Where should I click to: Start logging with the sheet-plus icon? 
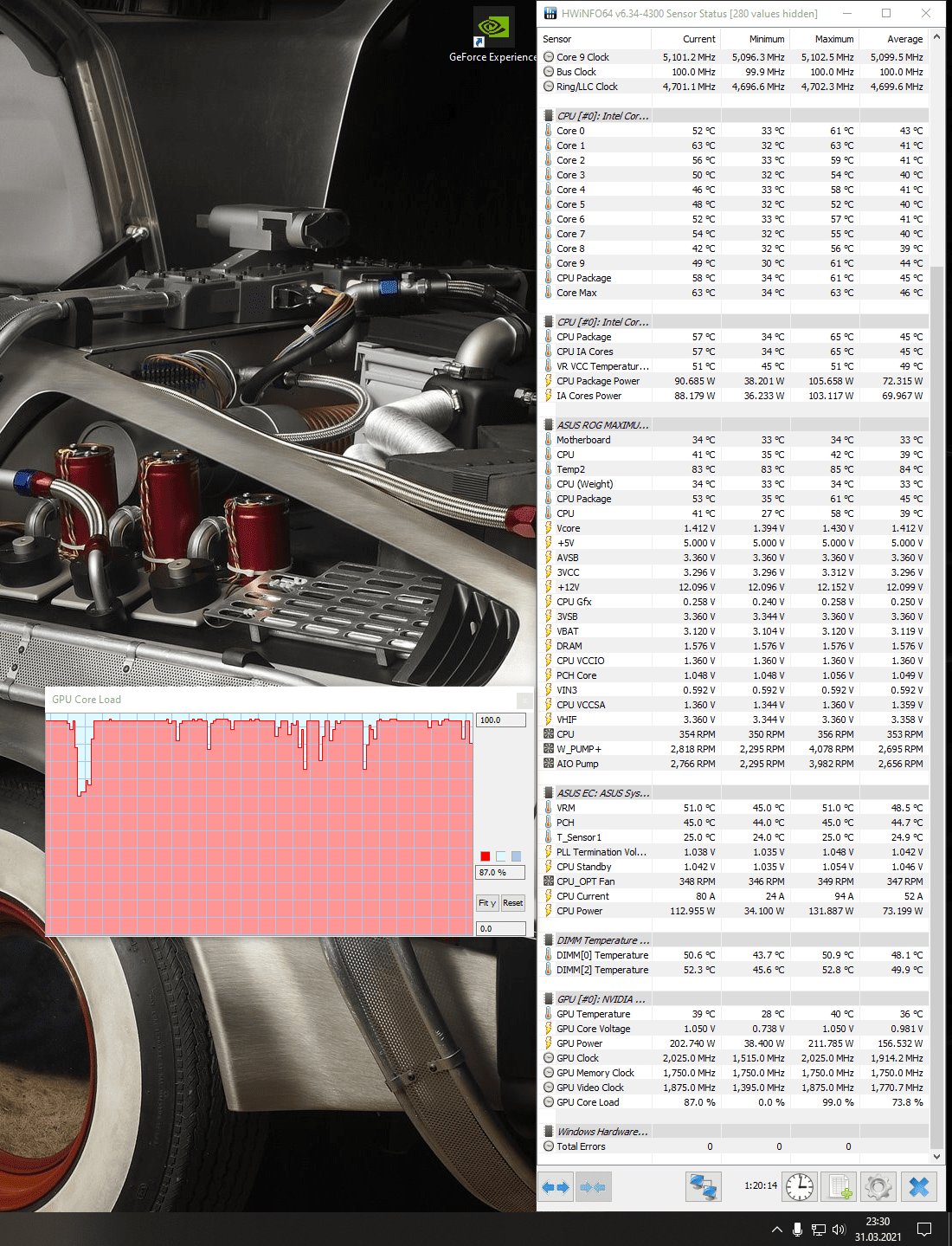(839, 1186)
